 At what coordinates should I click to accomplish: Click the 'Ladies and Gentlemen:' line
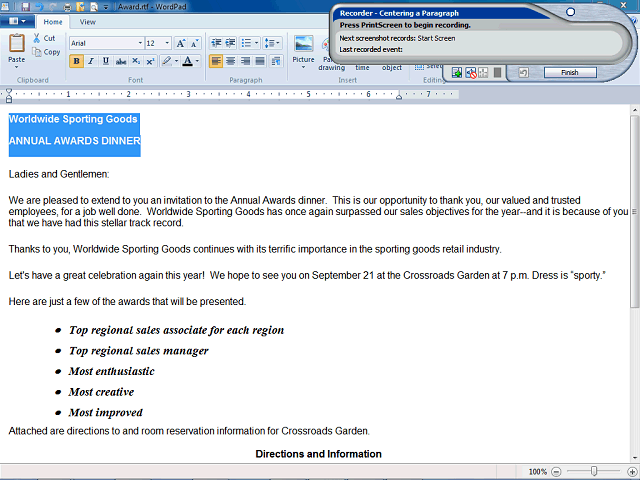[59, 174]
